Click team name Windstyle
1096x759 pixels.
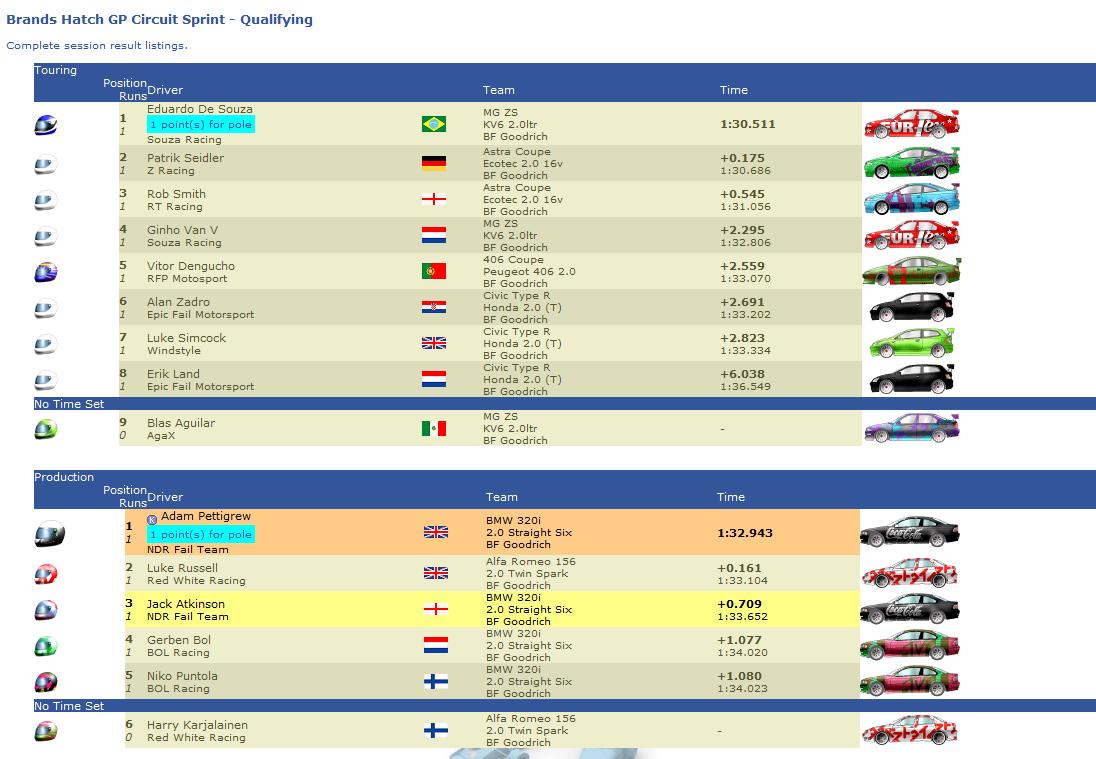174,351
